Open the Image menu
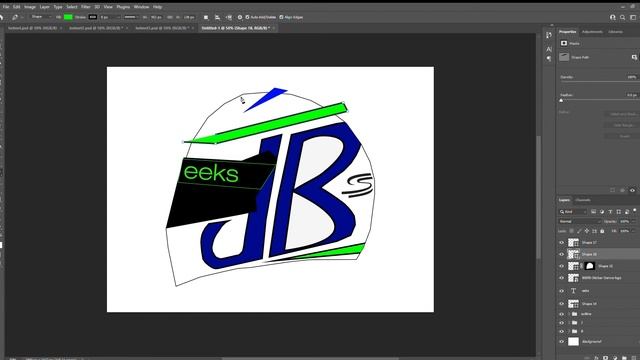The image size is (640, 360). (30, 7)
